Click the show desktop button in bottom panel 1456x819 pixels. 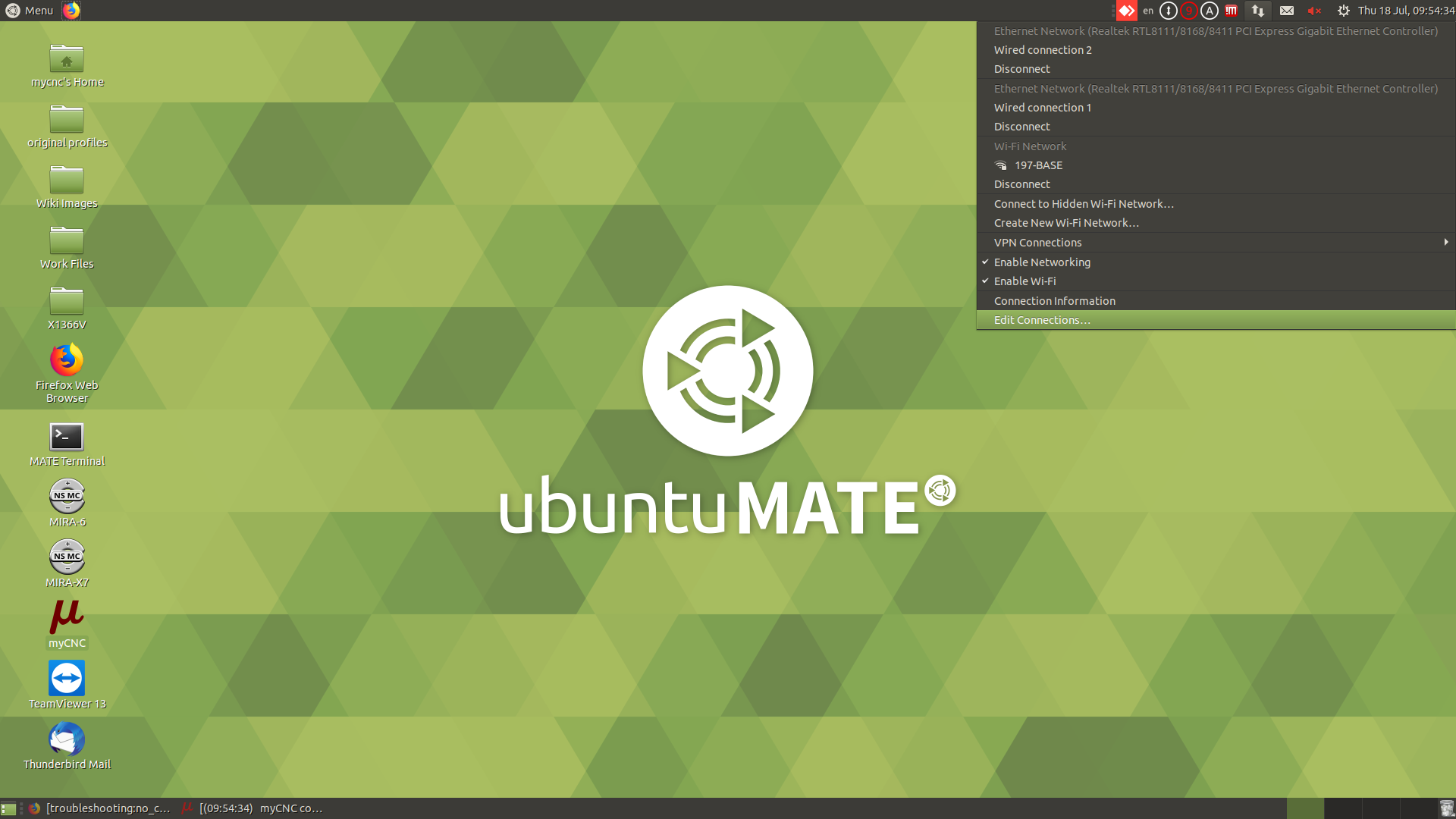(8, 808)
